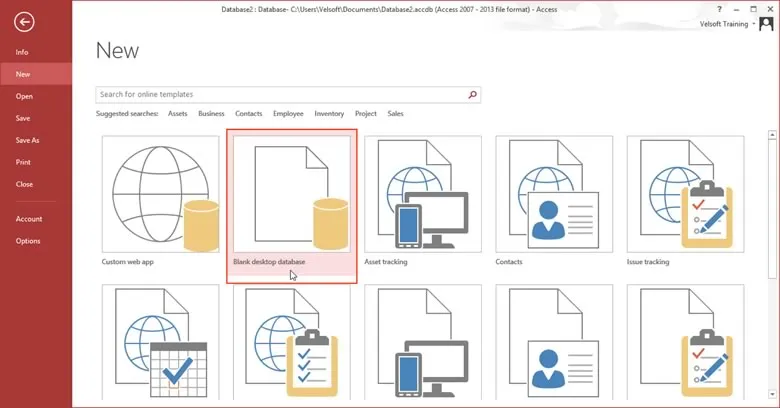Click the Inventory suggested search

(329, 113)
